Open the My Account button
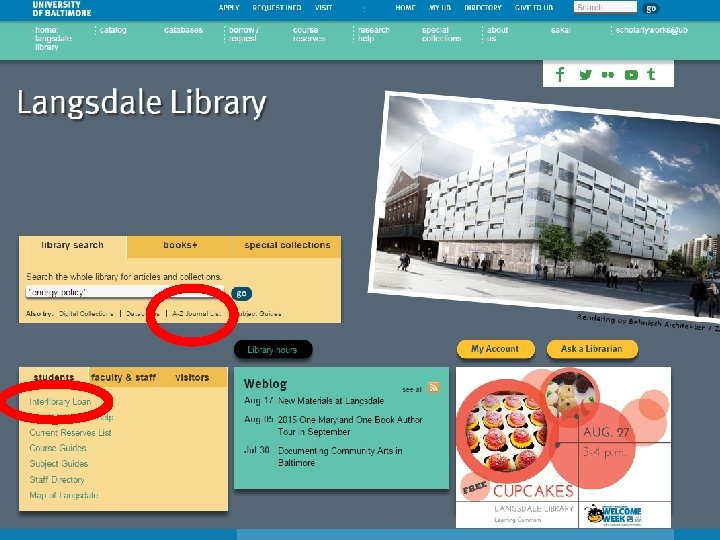The width and height of the screenshot is (720, 540). coord(495,349)
